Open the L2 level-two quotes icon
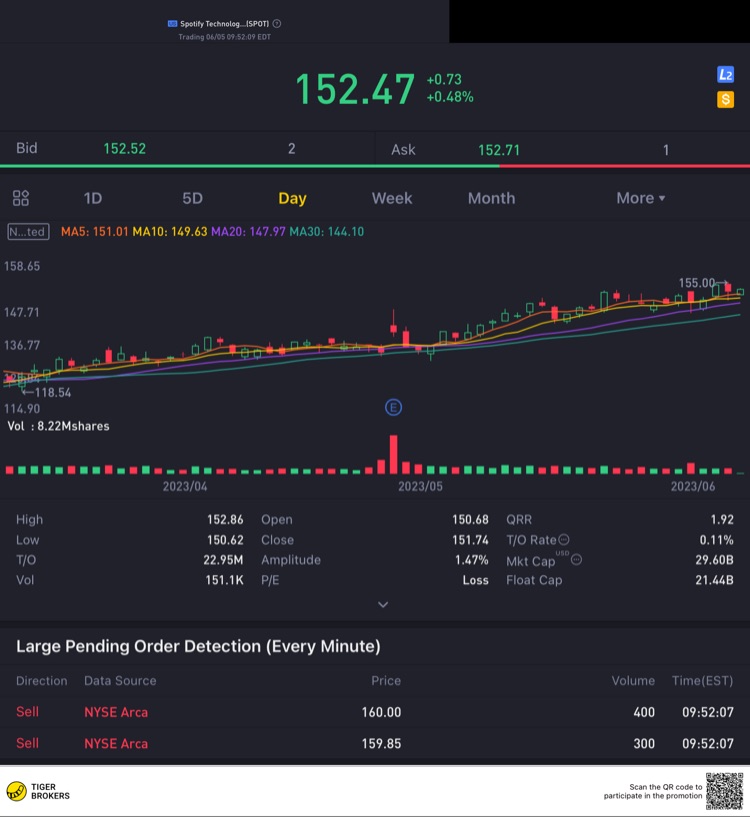750x817 pixels. click(x=725, y=75)
